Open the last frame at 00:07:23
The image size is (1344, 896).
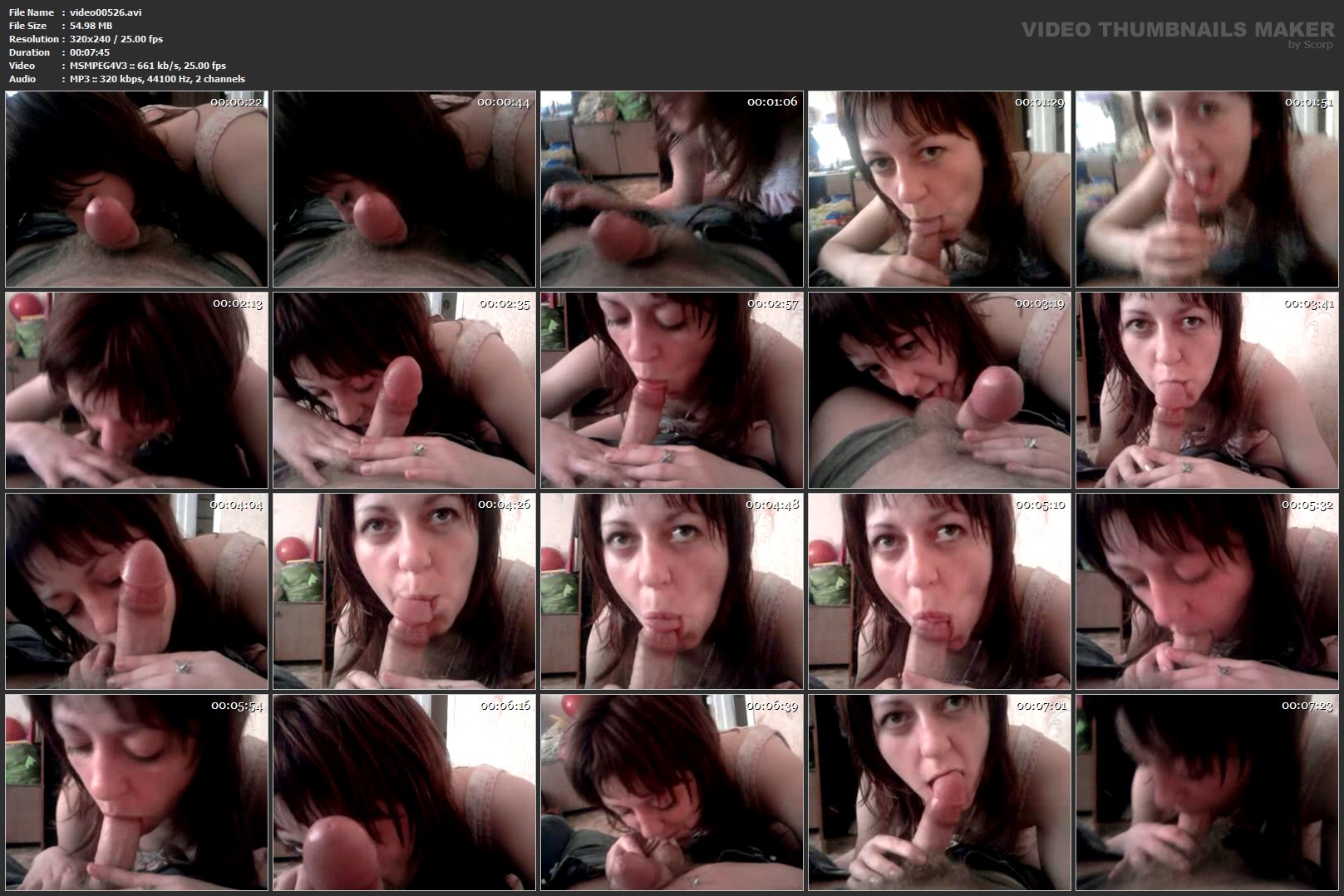(1207, 792)
